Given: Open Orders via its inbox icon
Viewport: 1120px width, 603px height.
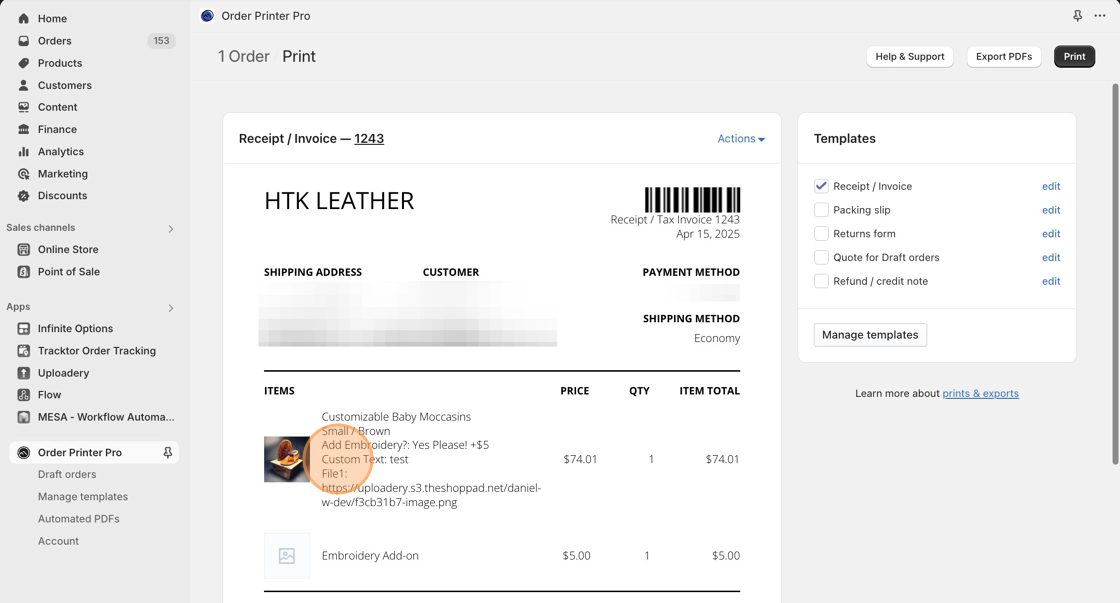Looking at the screenshot, I should 24,41.
